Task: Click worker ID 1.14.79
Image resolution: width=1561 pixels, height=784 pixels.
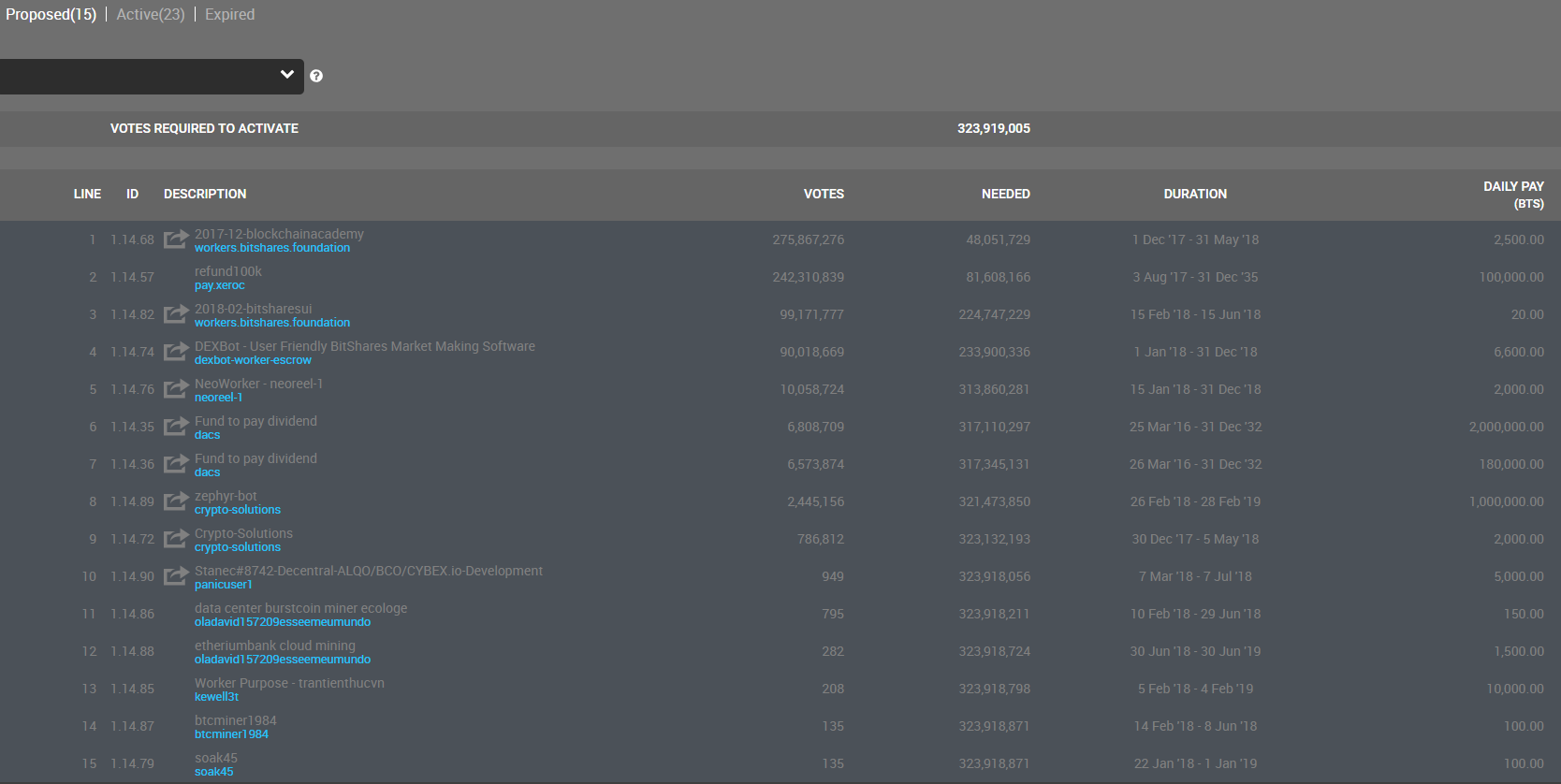Action: [x=132, y=763]
